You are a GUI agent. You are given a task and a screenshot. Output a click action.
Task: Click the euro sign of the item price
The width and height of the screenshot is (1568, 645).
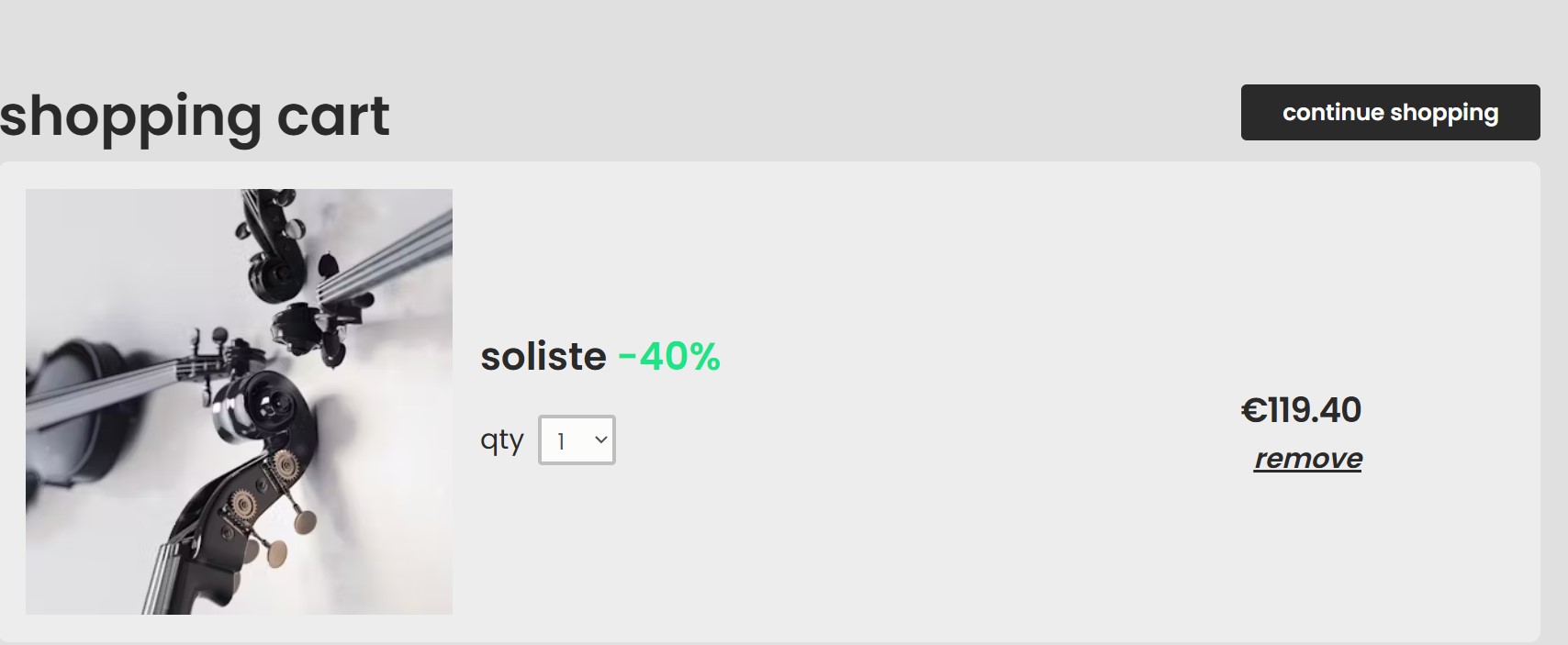point(1253,410)
